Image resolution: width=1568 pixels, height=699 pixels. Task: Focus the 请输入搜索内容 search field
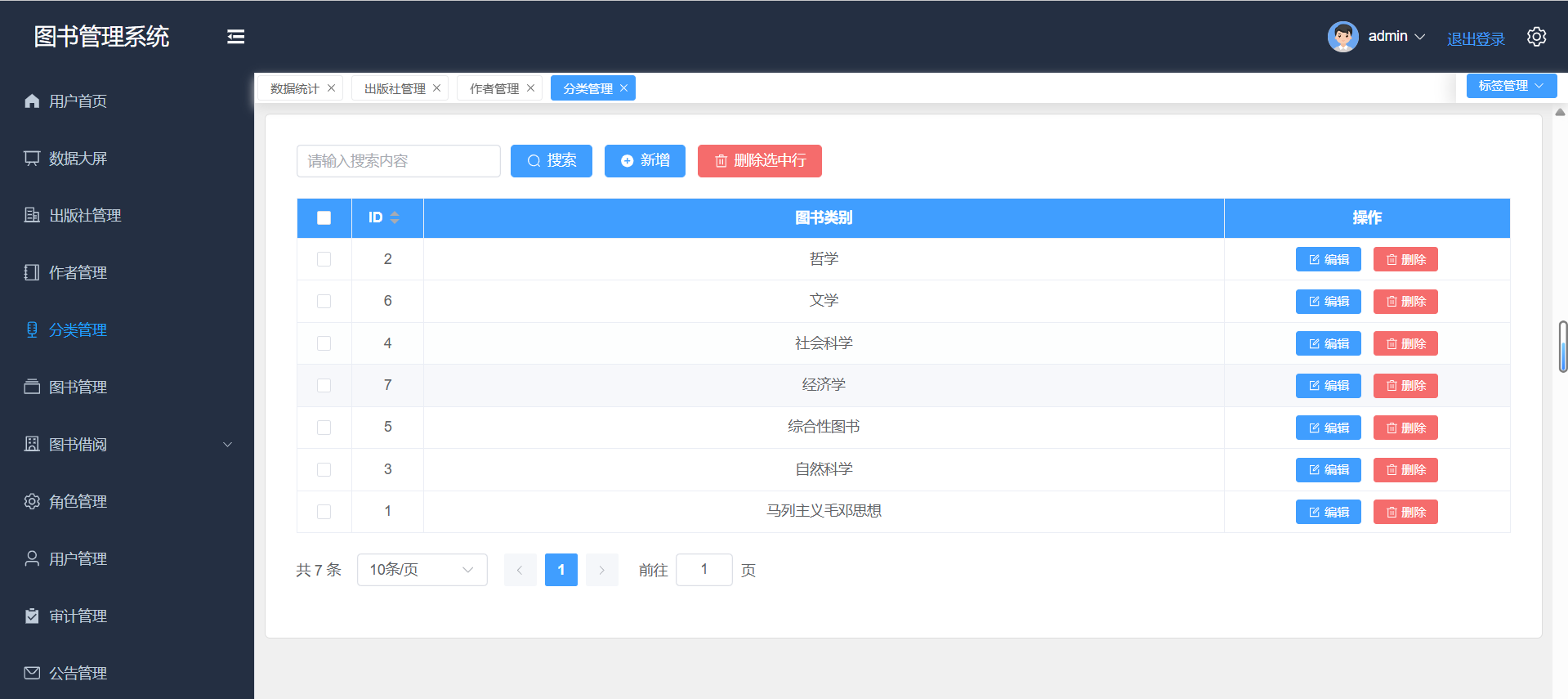[x=399, y=161]
